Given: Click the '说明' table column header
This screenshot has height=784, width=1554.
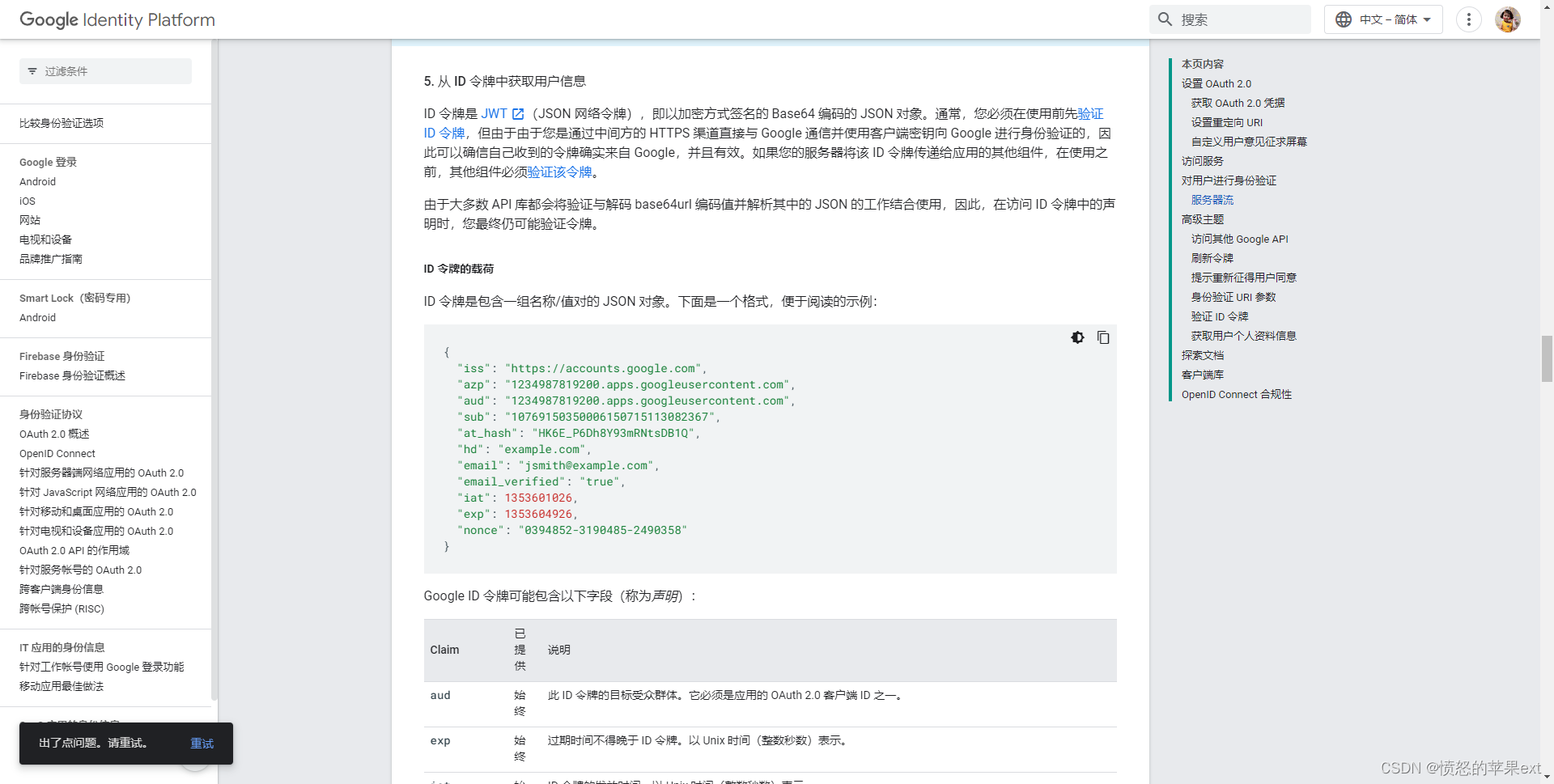Looking at the screenshot, I should point(558,651).
